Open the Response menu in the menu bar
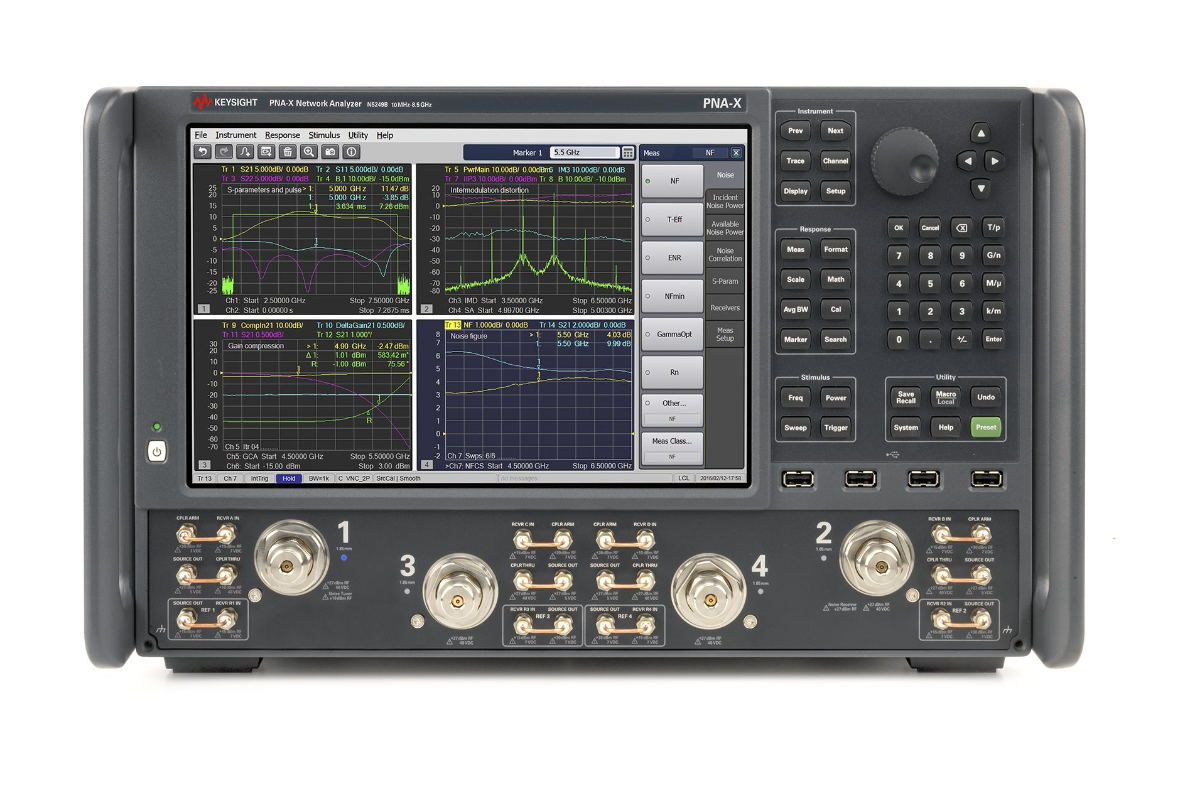The width and height of the screenshot is (1188, 805). click(282, 135)
